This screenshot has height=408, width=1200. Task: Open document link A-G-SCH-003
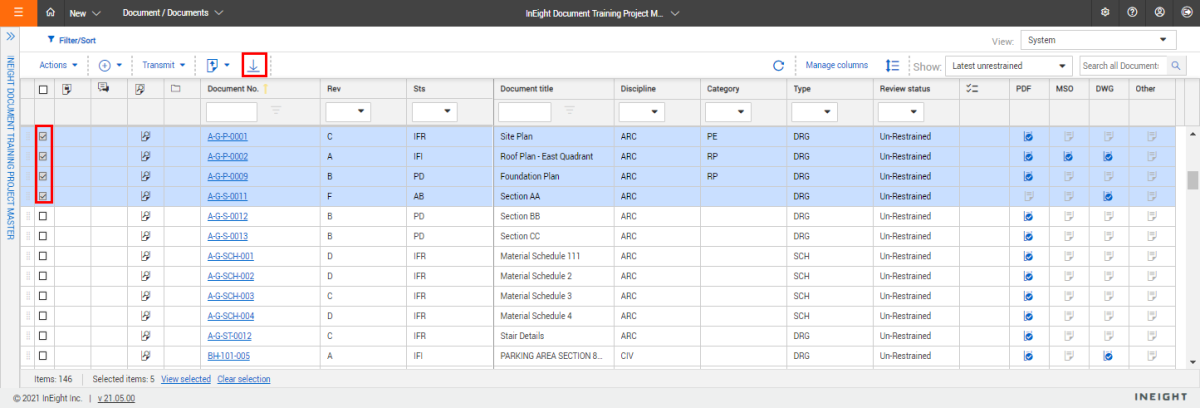tap(230, 296)
